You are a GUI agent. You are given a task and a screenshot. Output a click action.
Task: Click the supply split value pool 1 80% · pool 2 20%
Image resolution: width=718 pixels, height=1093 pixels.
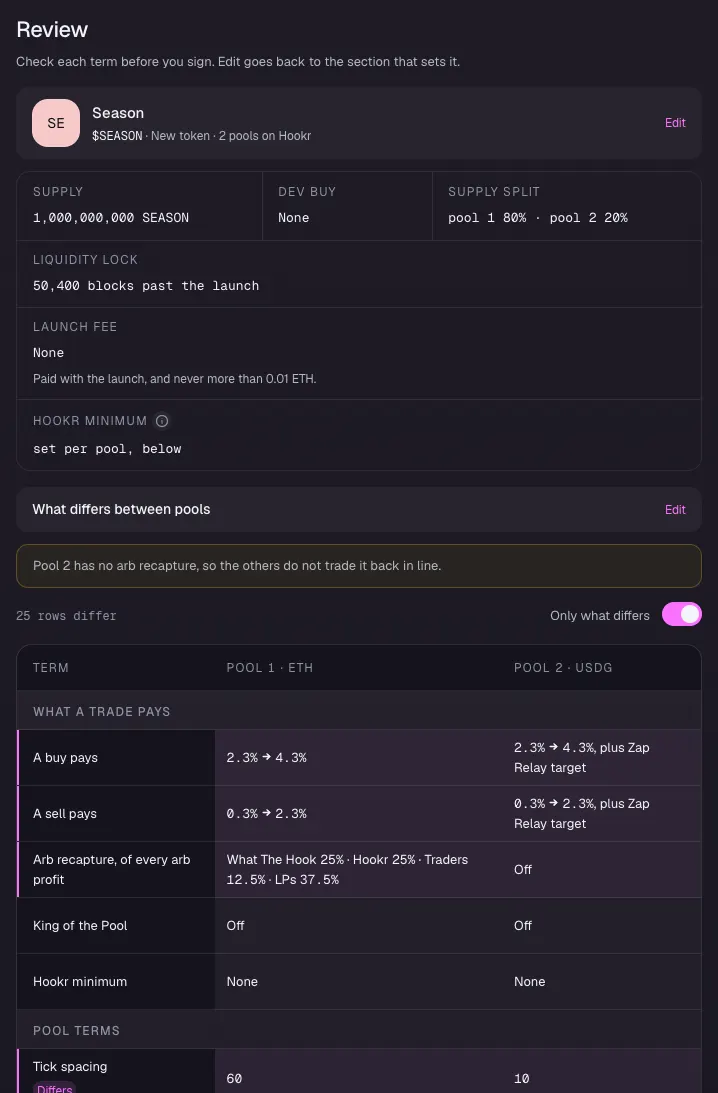click(537, 217)
